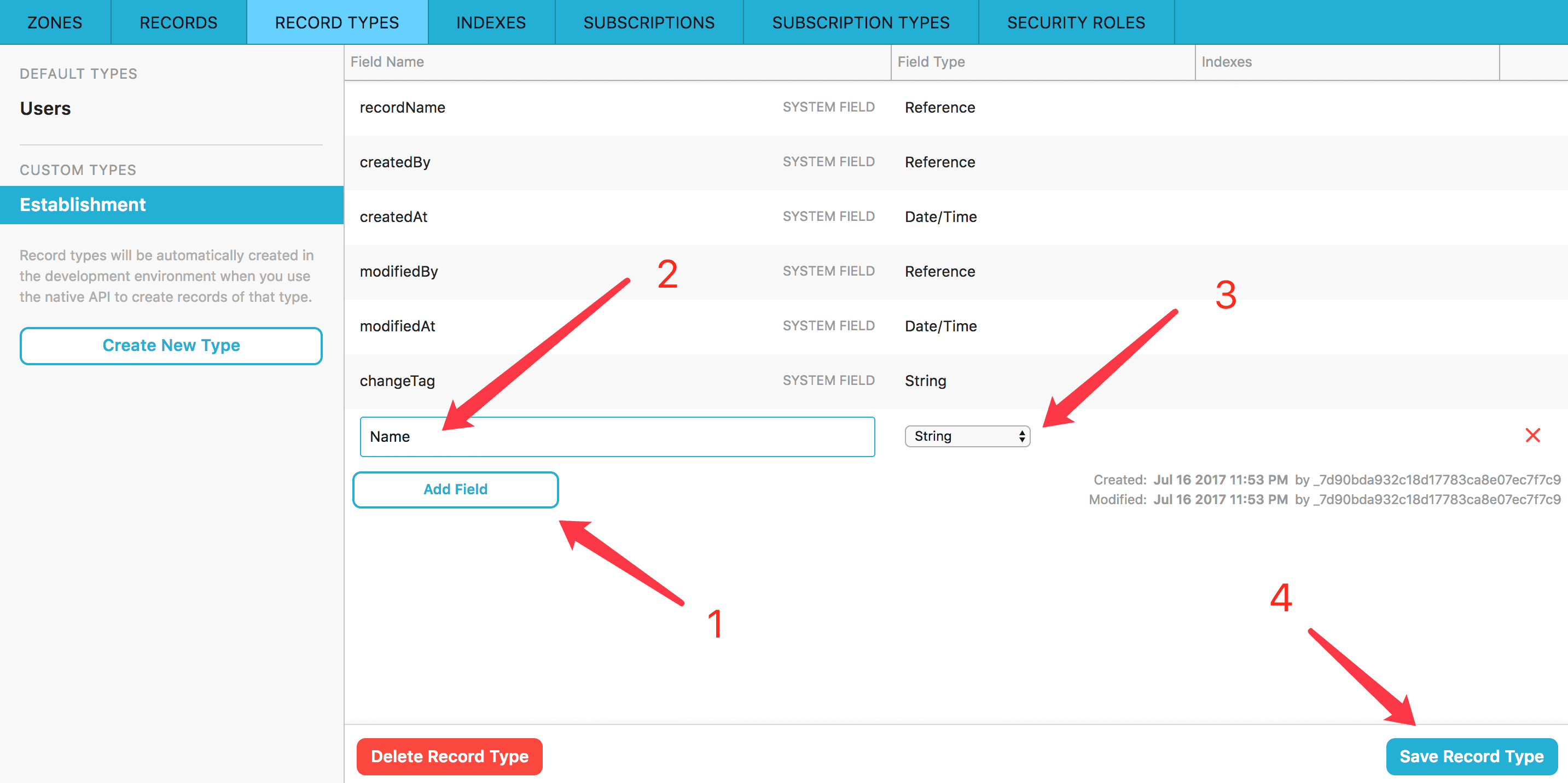Open the Records tab
1568x783 pixels.
click(178, 22)
